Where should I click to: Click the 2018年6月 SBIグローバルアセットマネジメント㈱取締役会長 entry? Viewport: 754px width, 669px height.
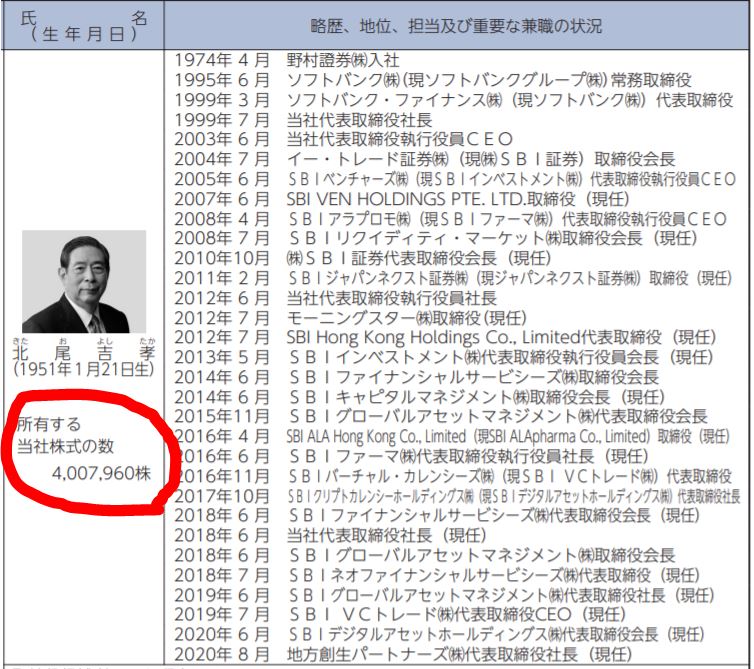(x=481, y=555)
